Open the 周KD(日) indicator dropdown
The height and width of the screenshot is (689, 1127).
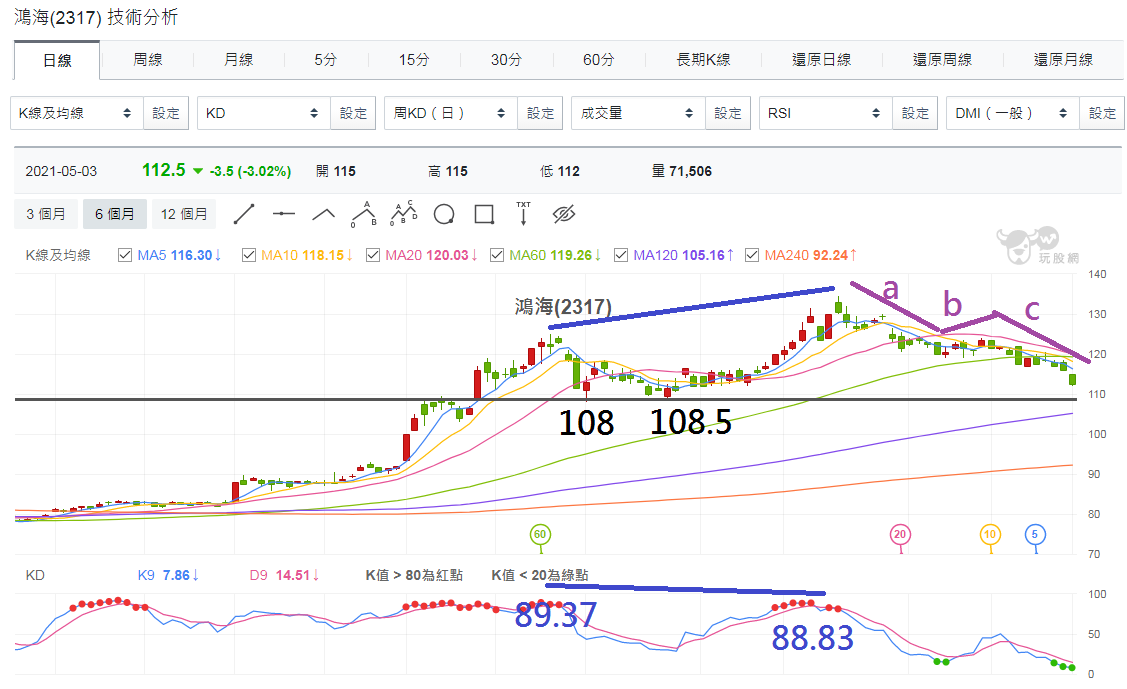[451, 114]
